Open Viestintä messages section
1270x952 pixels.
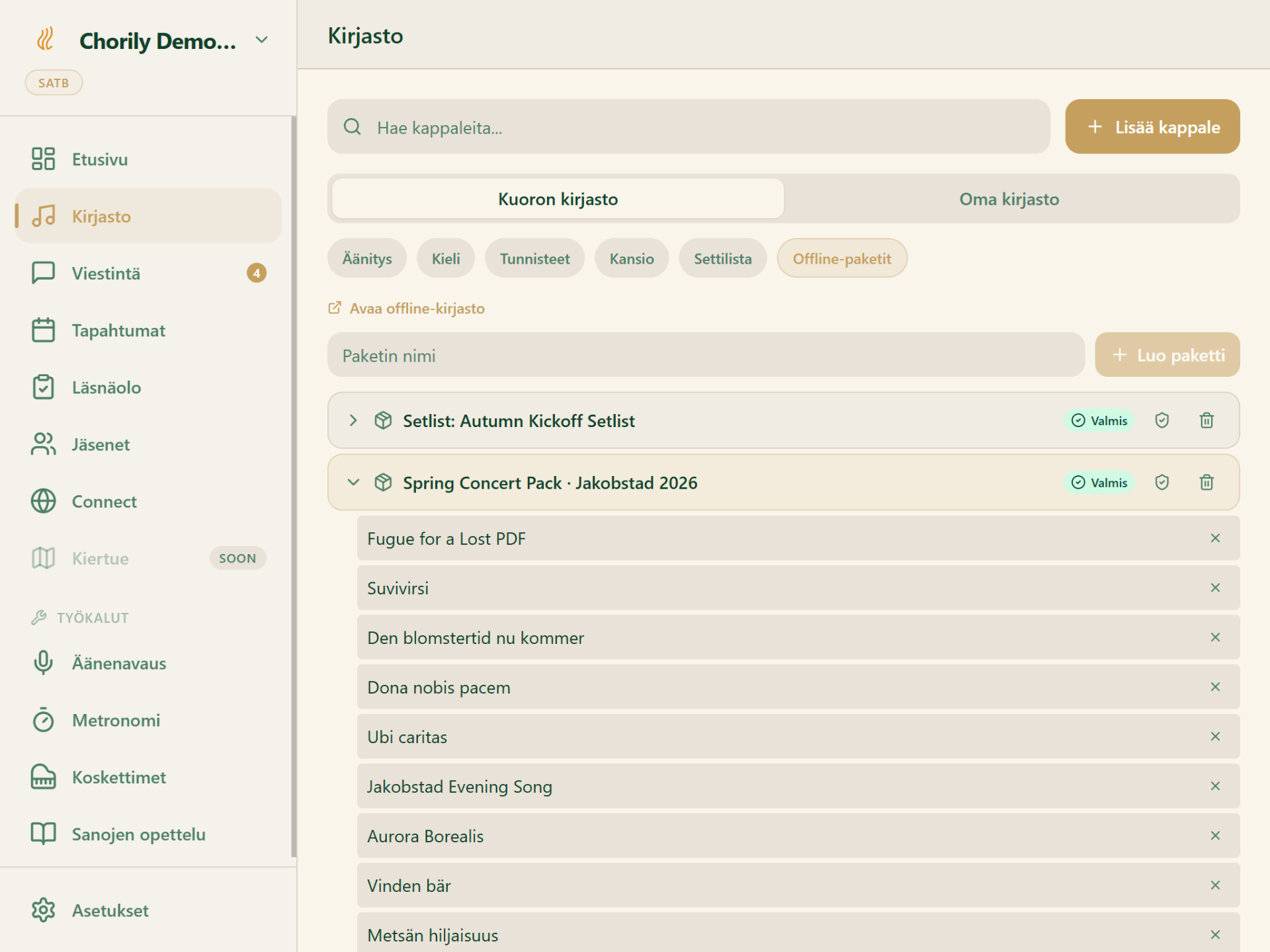(148, 273)
